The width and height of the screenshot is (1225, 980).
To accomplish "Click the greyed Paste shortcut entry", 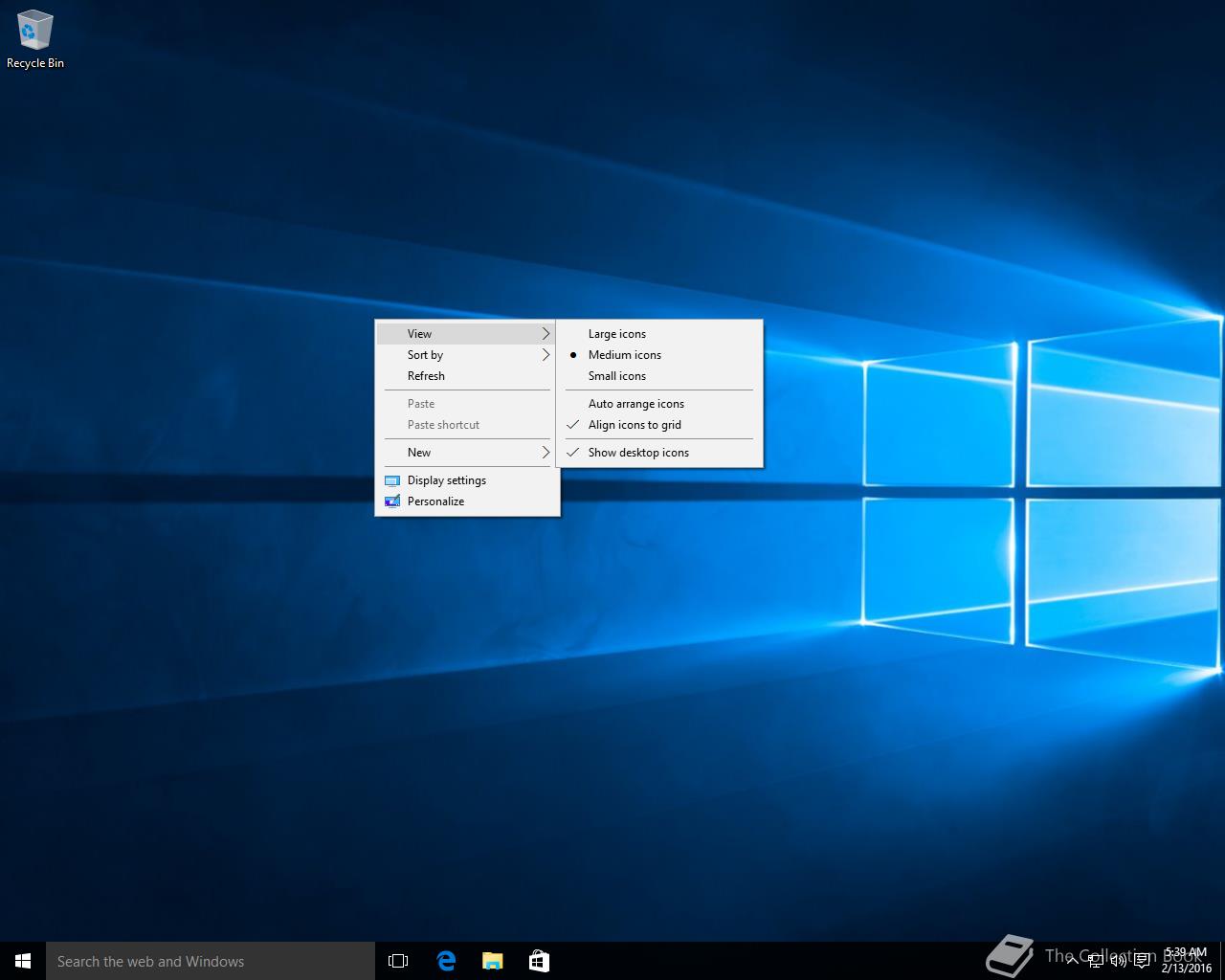I will pos(467,425).
